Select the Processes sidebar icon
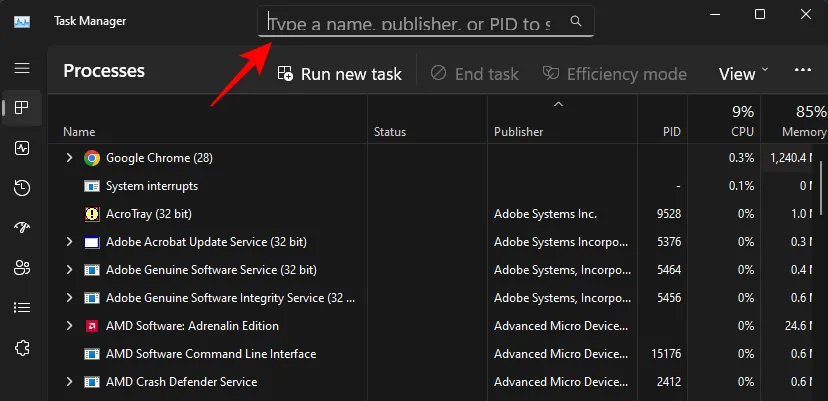This screenshot has height=401, width=828. (22, 108)
